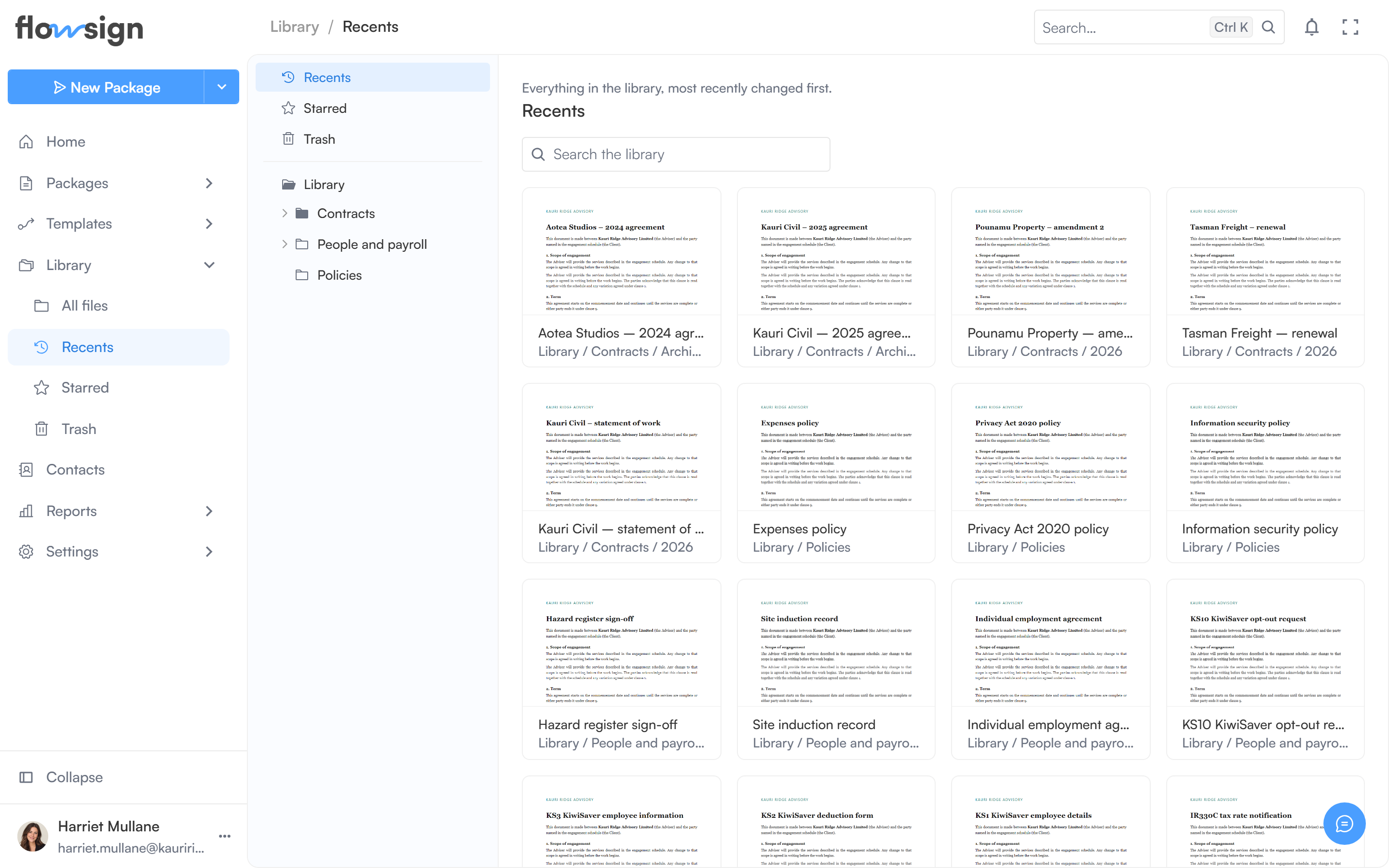Click the Templates signature icon
The width and height of the screenshot is (1389, 868).
pyautogui.click(x=26, y=224)
